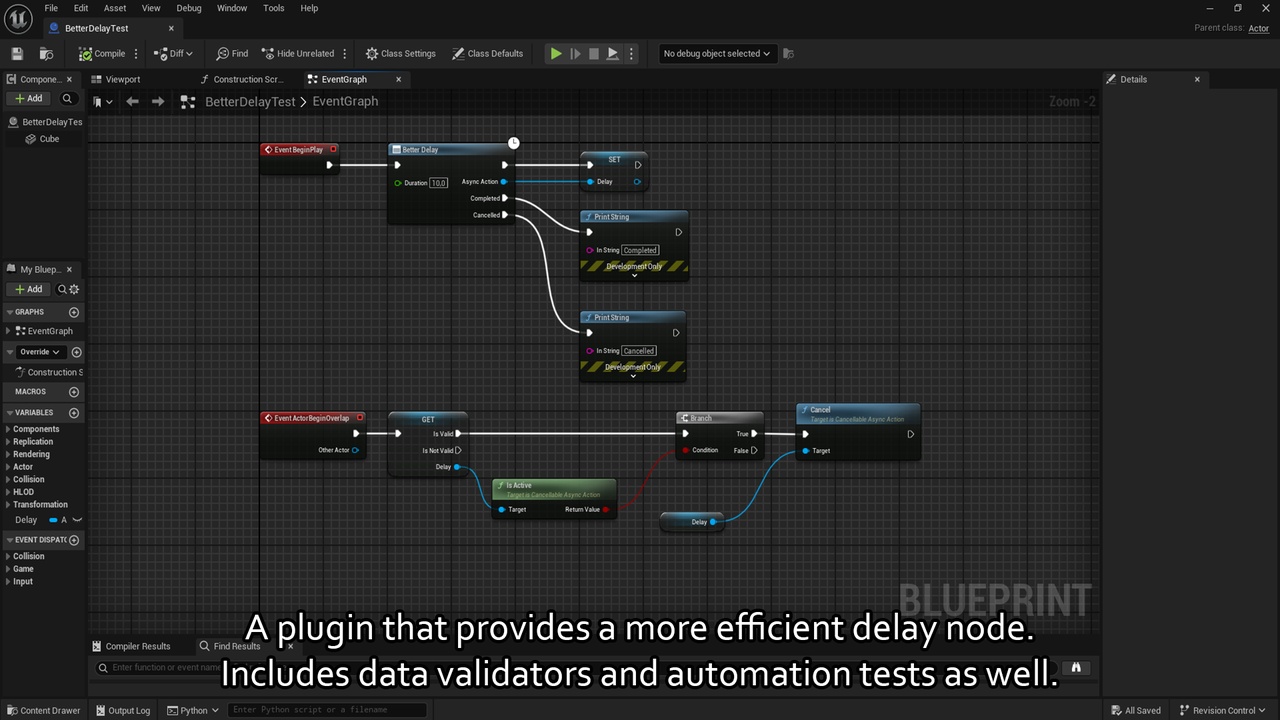Add a new graph with the plus icon
The height and width of the screenshot is (720, 1280).
pos(74,312)
